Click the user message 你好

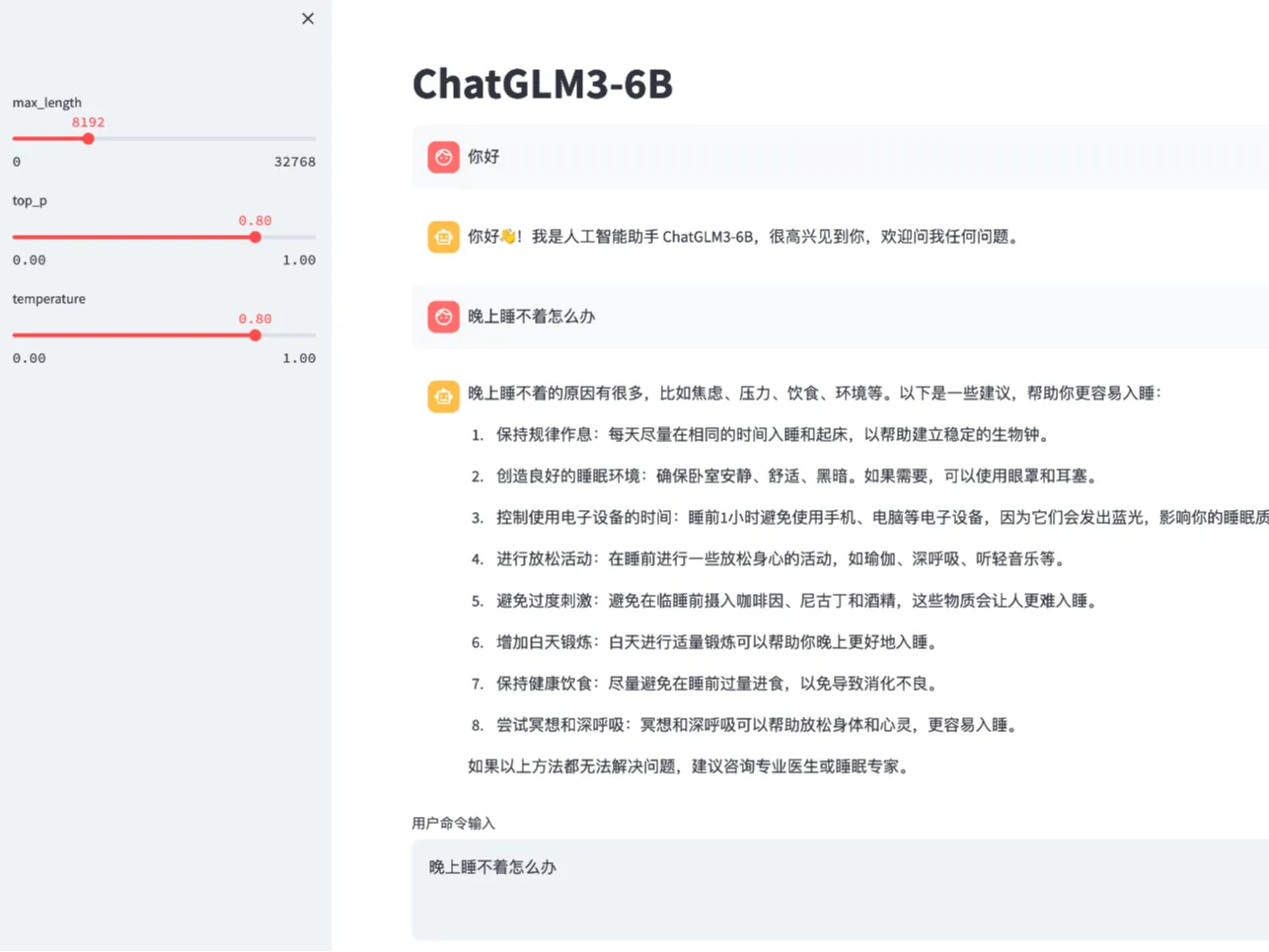point(484,157)
